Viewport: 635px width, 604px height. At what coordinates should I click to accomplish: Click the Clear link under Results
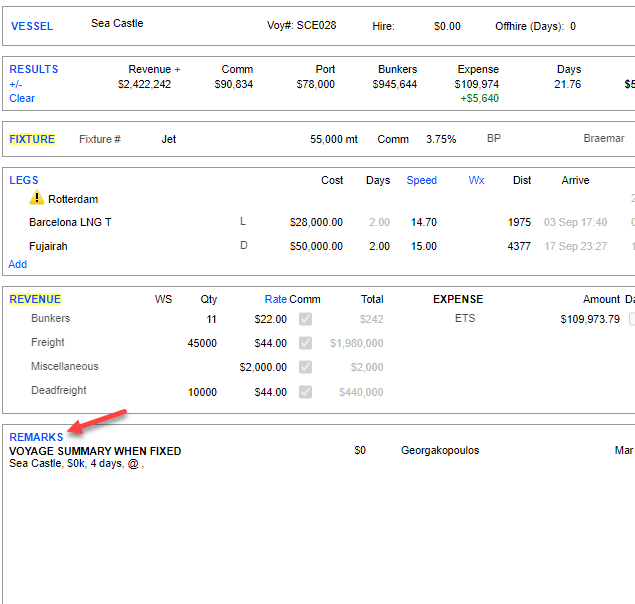pos(22,98)
